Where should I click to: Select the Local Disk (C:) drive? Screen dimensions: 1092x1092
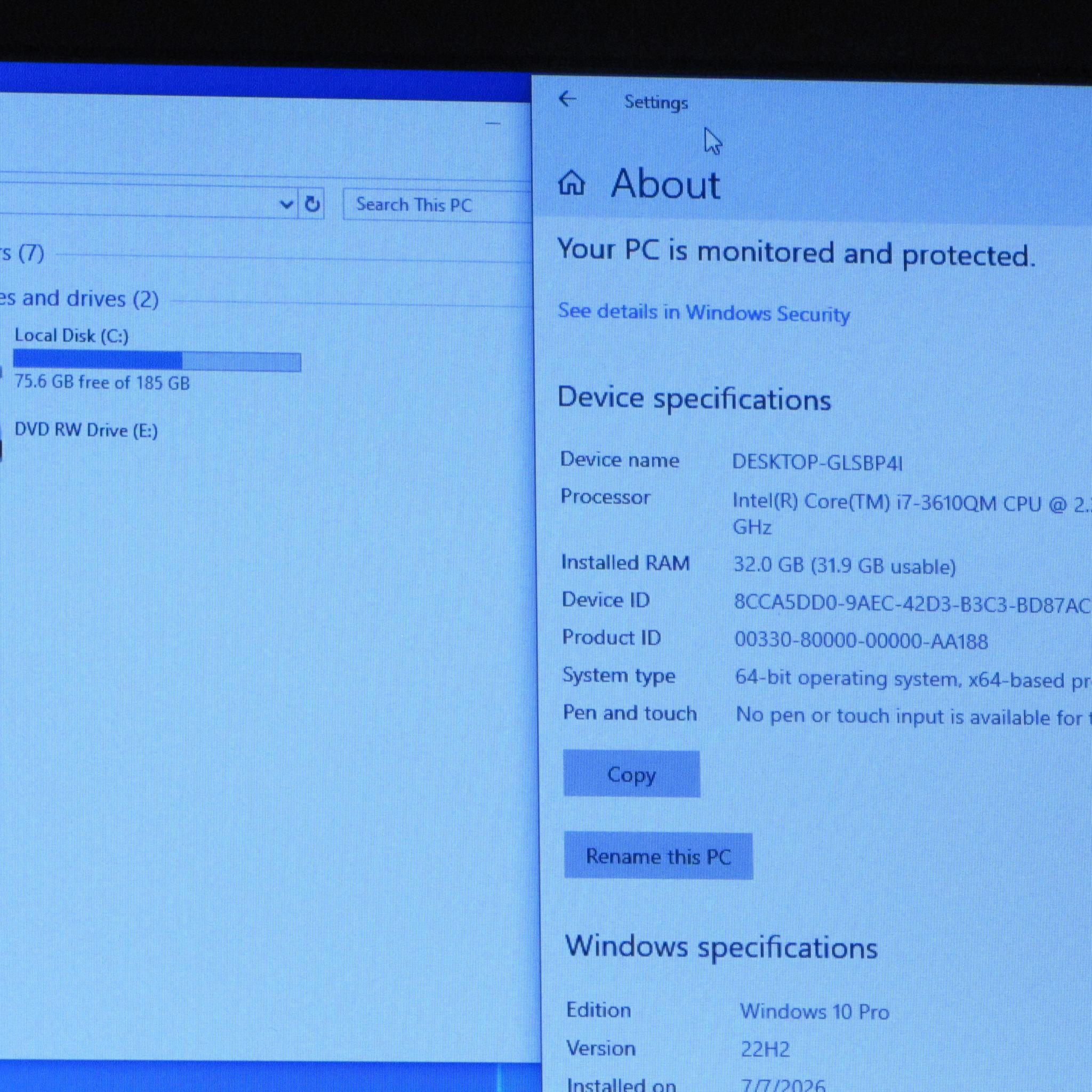click(x=72, y=335)
